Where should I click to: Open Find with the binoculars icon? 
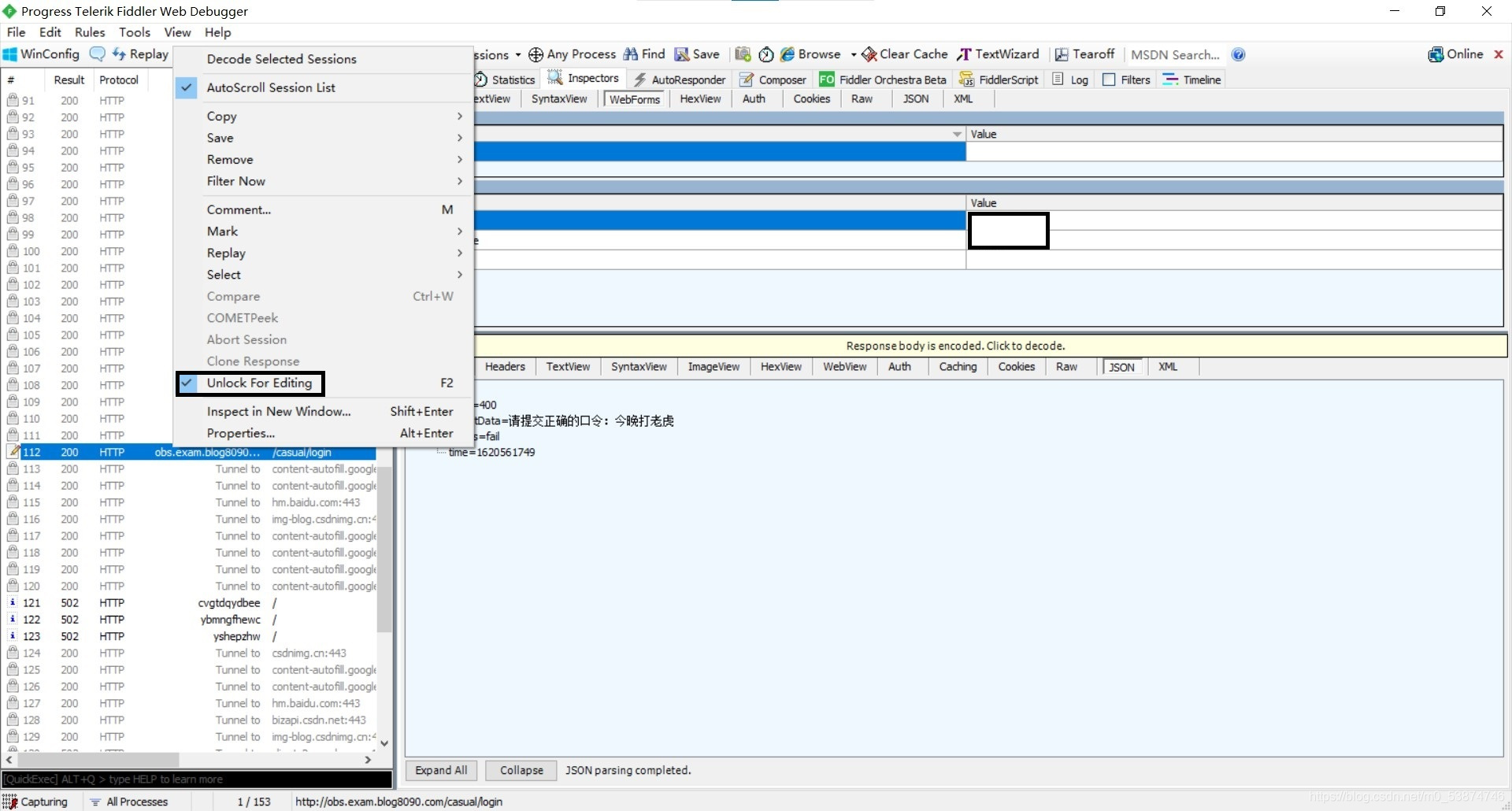click(631, 54)
